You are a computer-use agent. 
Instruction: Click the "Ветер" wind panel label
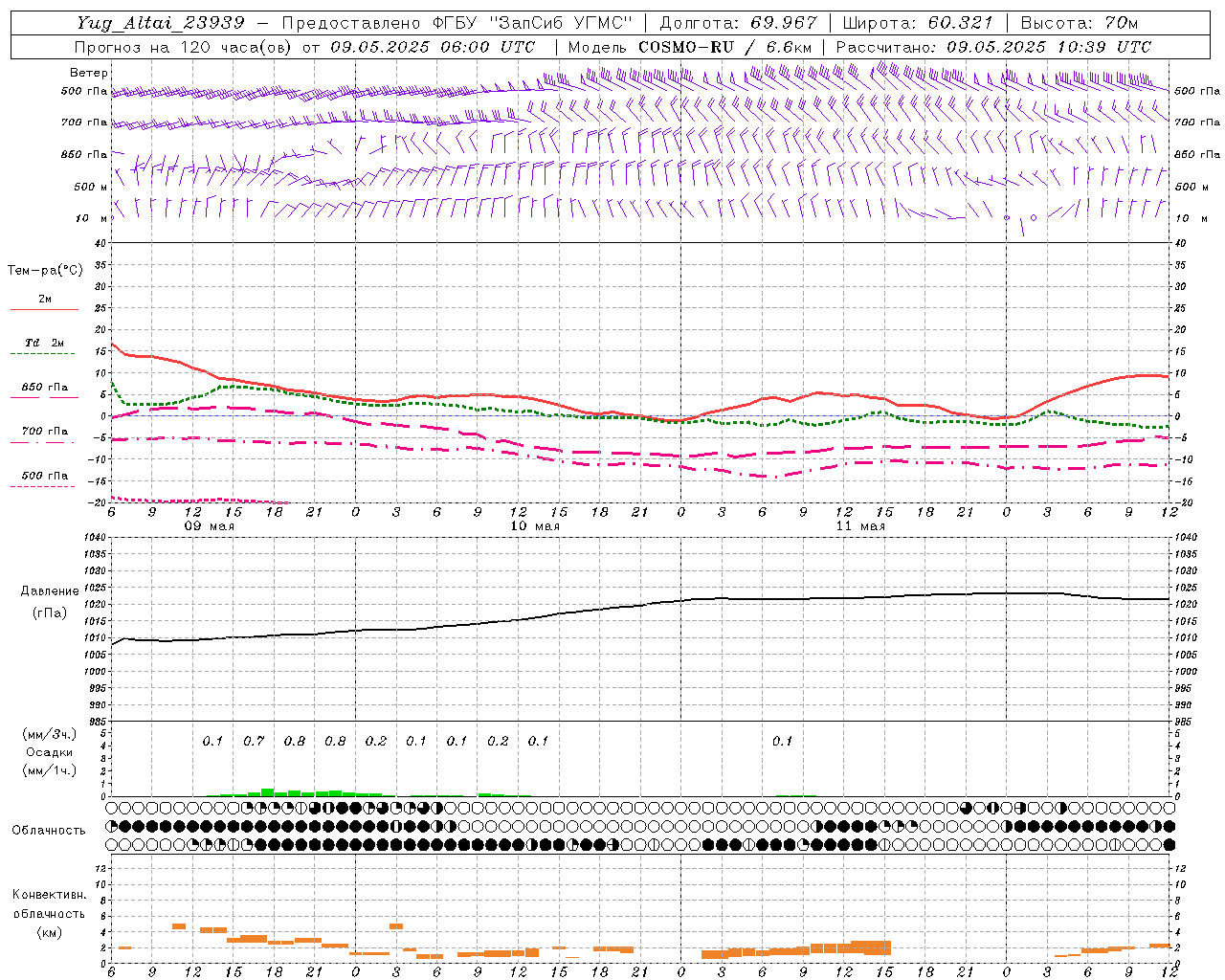(x=89, y=73)
